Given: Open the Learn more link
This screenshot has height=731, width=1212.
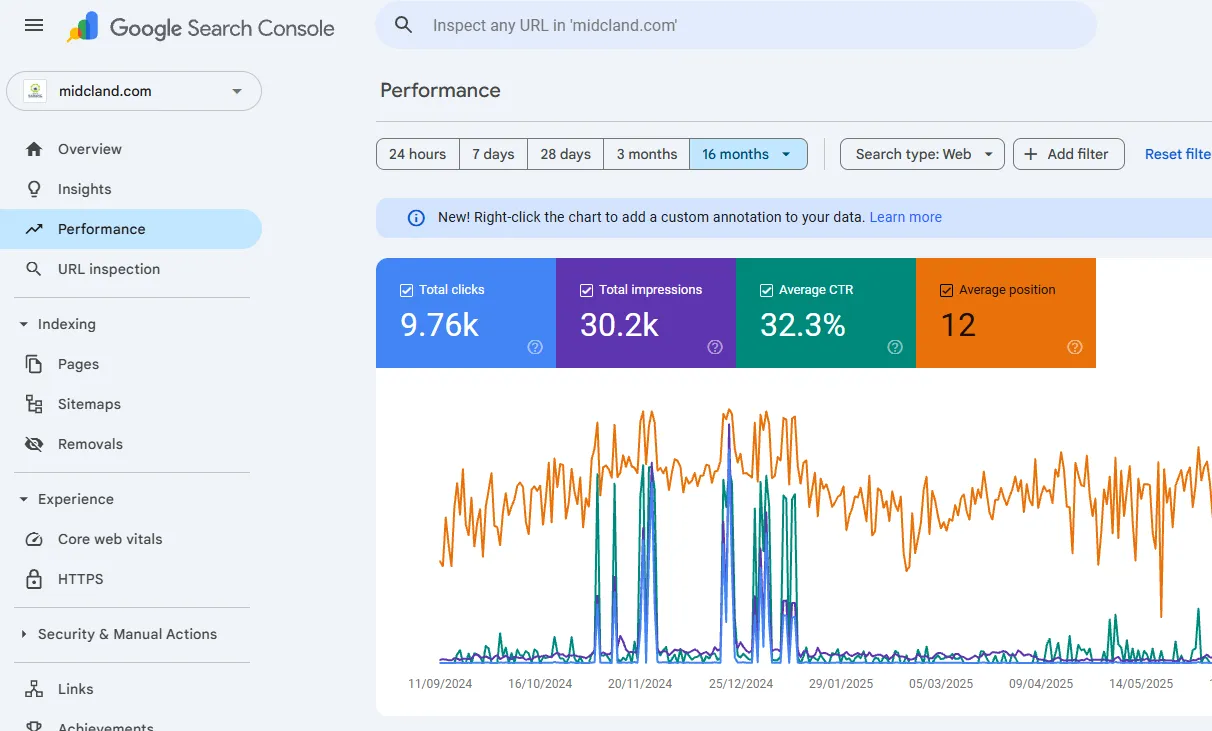Looking at the screenshot, I should [905, 217].
